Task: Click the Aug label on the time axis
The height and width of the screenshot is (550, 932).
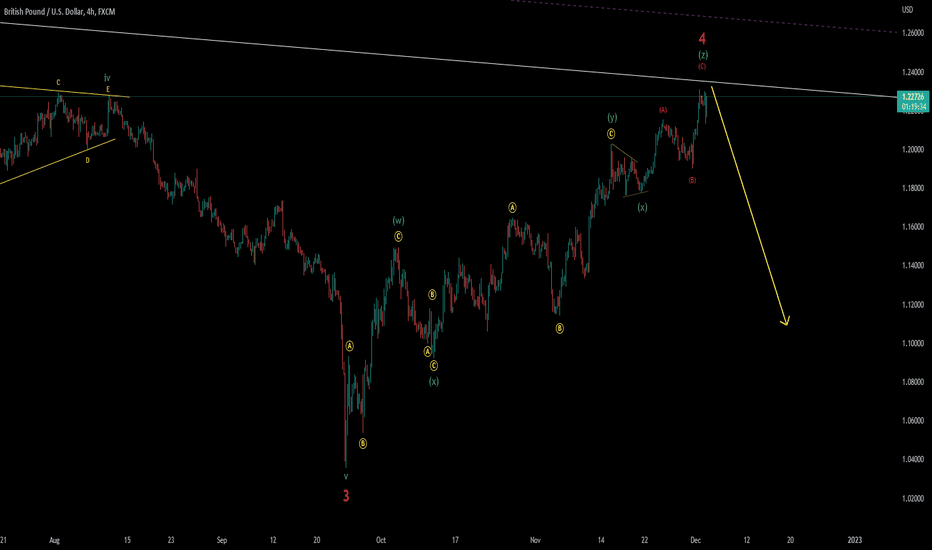Action: click(55, 540)
